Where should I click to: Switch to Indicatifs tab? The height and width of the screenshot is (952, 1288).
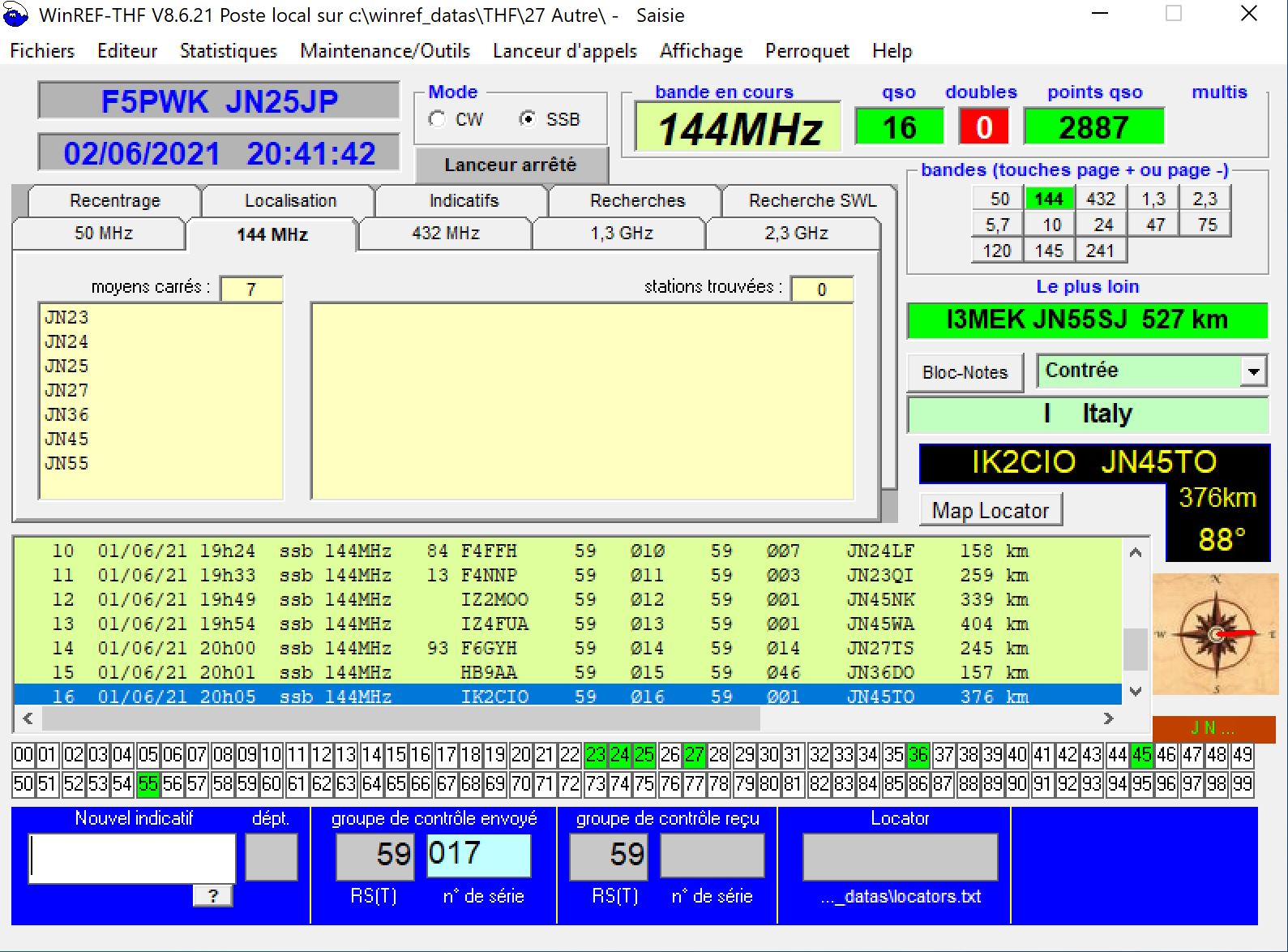pyautogui.click(x=464, y=200)
